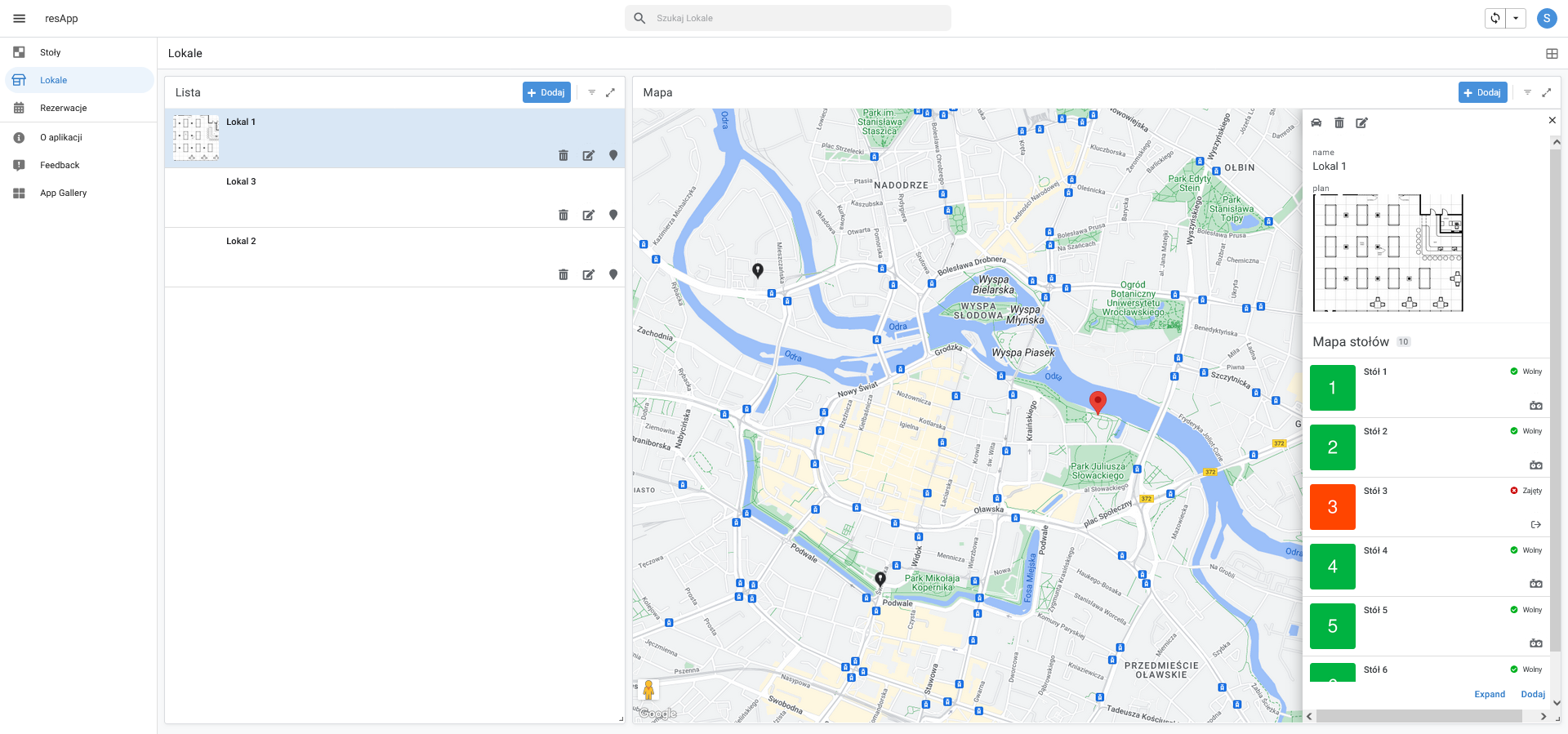Delete Lokal 1 using its trash icon in the list
1568x734 pixels.
coord(563,155)
